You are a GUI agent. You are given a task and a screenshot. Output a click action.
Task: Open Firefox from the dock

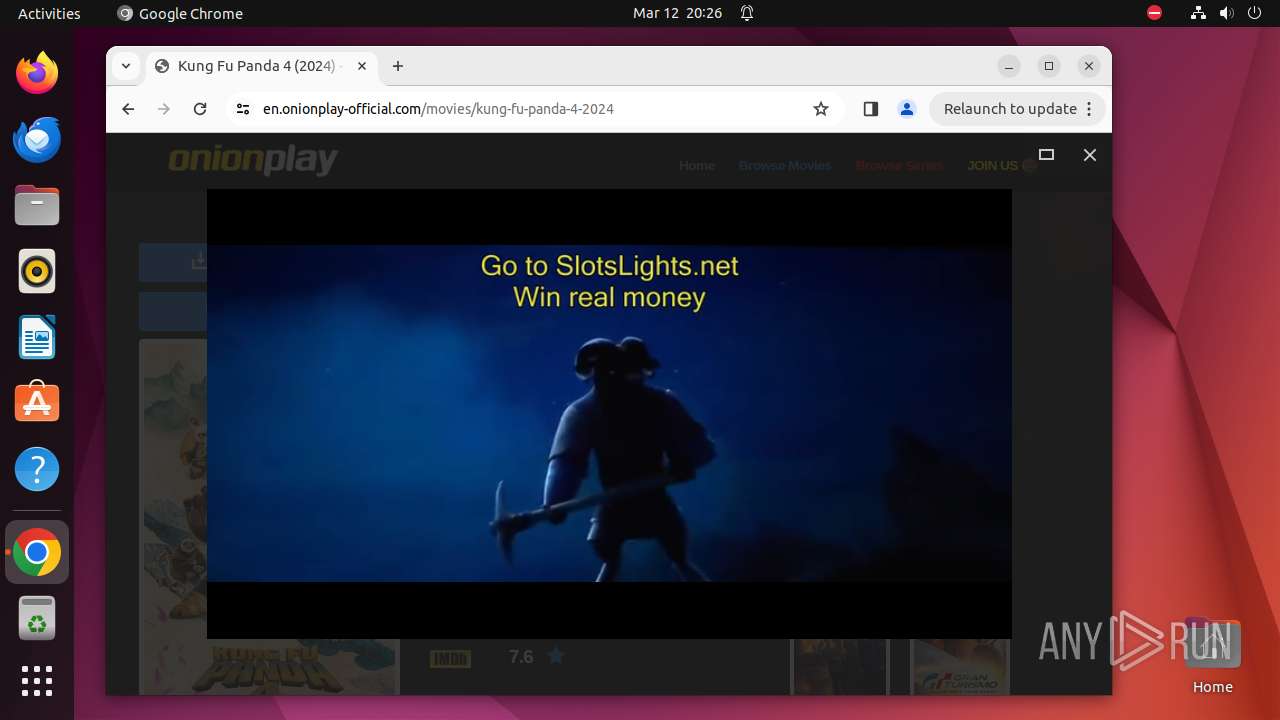(37, 73)
